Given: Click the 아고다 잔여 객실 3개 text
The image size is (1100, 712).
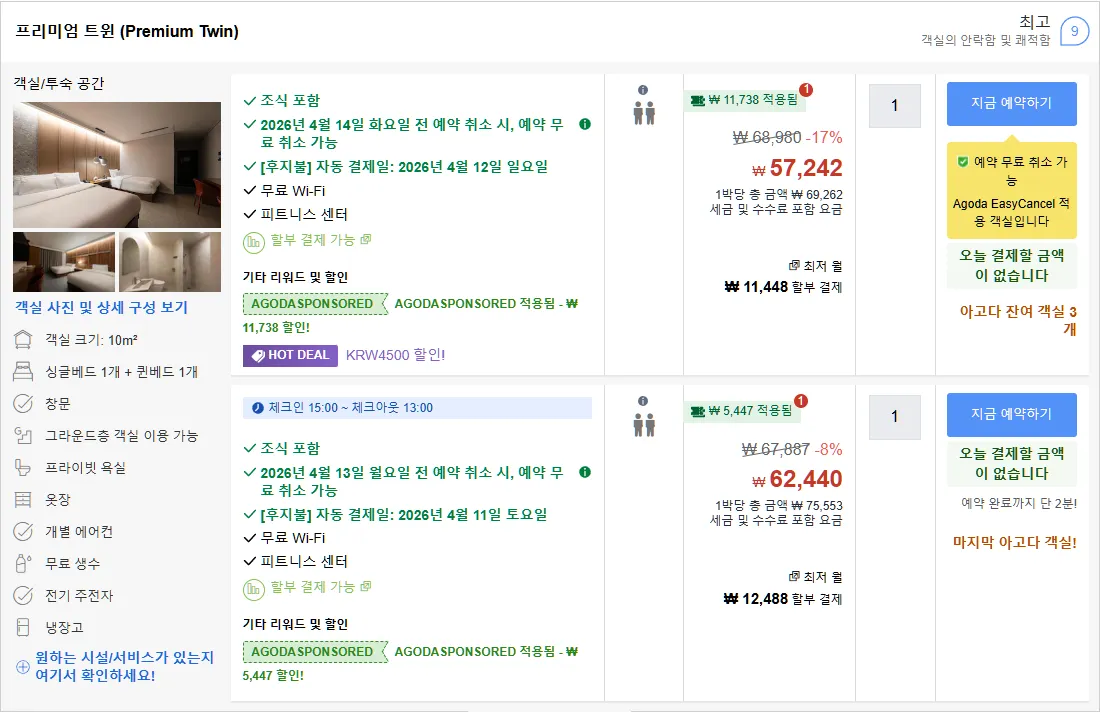Looking at the screenshot, I should 1018,321.
